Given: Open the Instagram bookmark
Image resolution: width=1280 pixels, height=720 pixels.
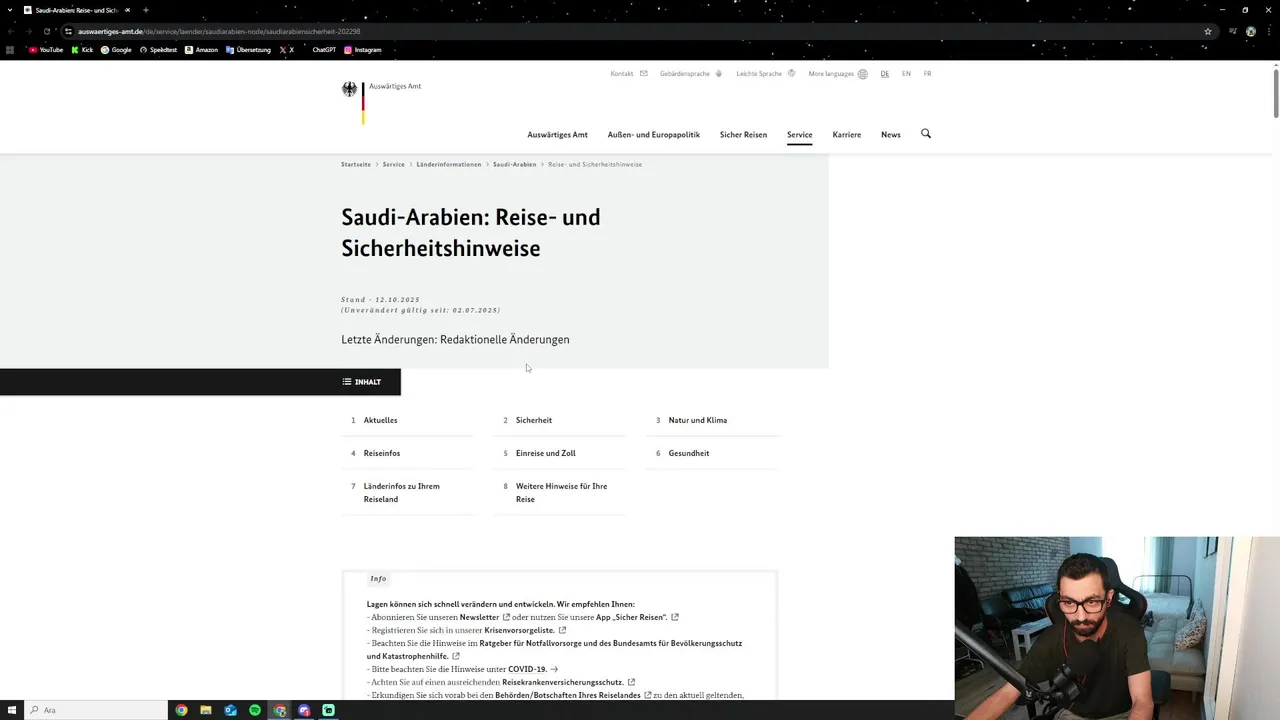Looking at the screenshot, I should 363,50.
